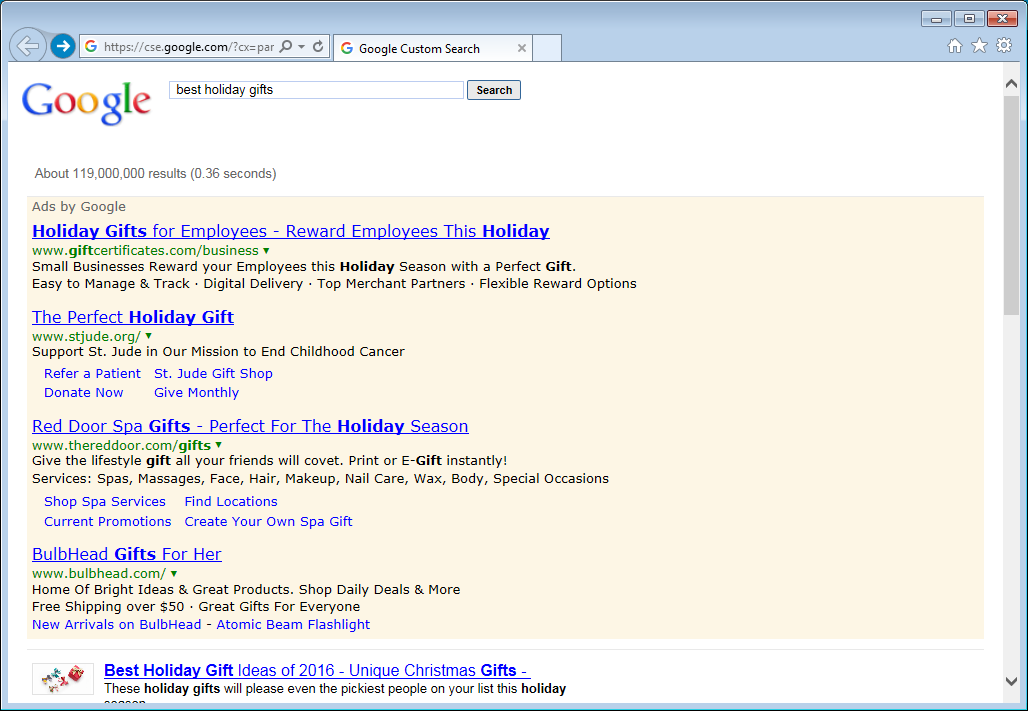Viewport: 1028px width, 711px height.
Task: Open 'Holiday Gifts for Employees' ad link
Action: [290, 231]
